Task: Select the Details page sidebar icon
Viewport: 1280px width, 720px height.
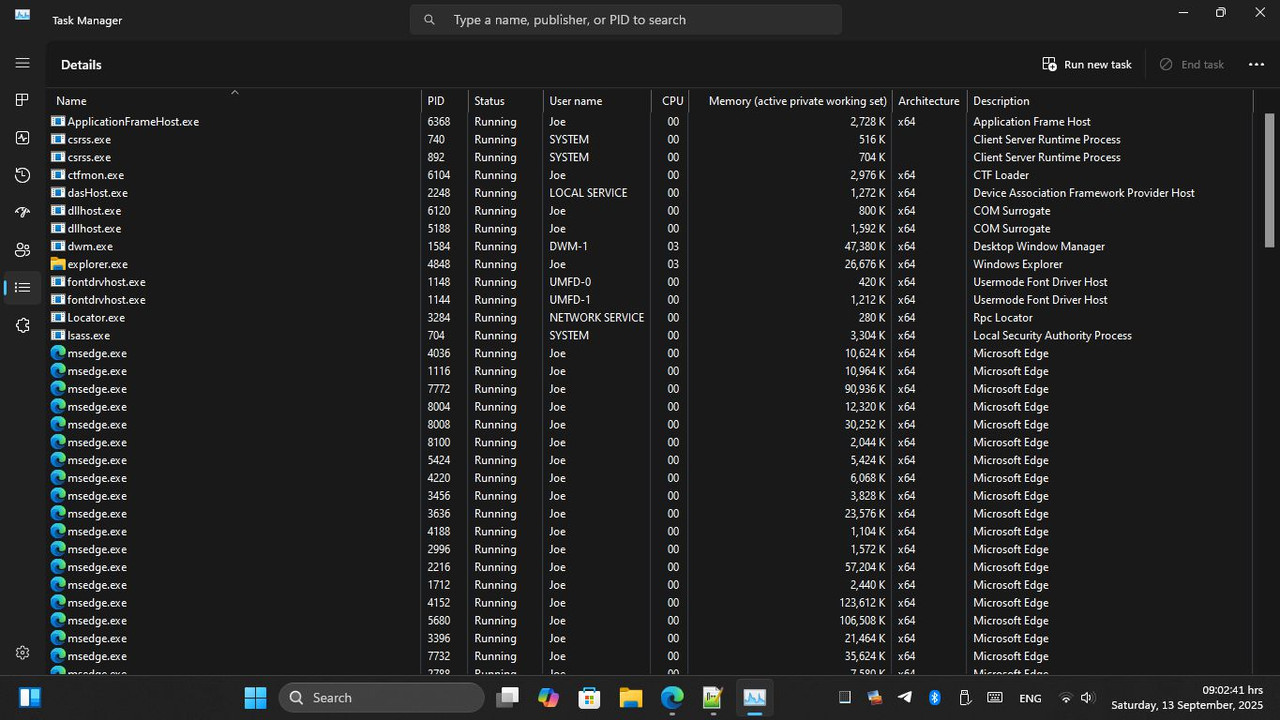Action: [x=22, y=288]
